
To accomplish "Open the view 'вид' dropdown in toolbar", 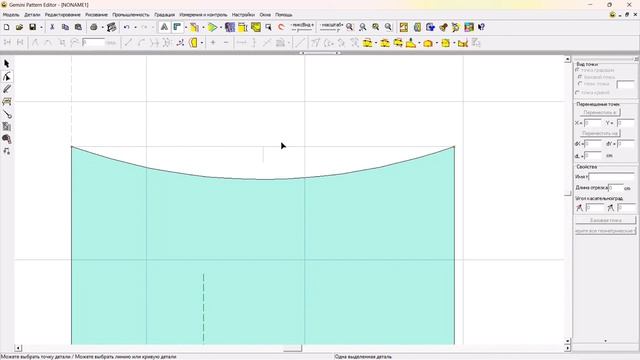I will 302,27.
